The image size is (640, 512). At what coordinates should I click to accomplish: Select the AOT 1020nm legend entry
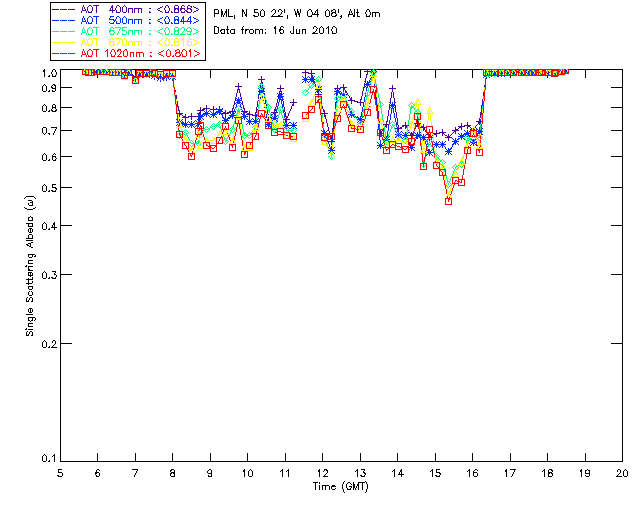coord(126,53)
